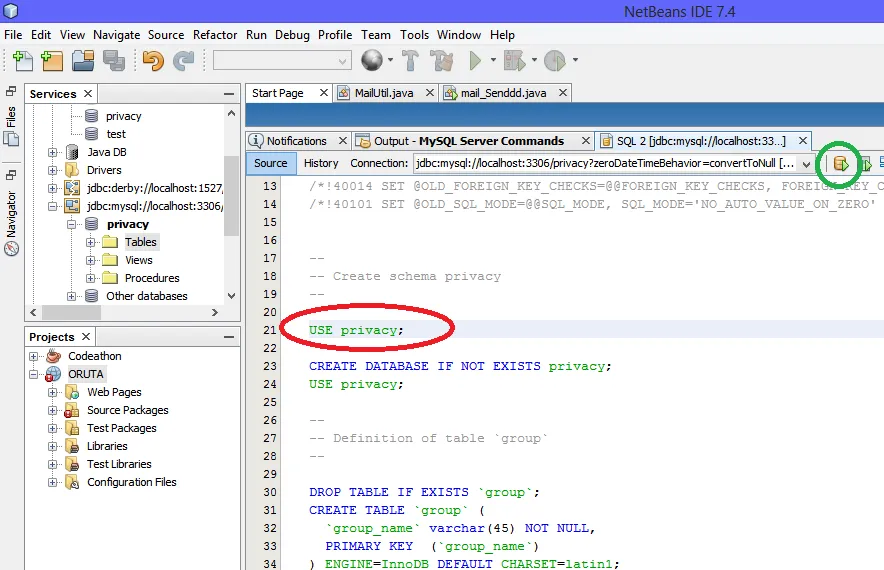This screenshot has height=570, width=884.
Task: Click the Undo toolbar icon
Action: 153,60
